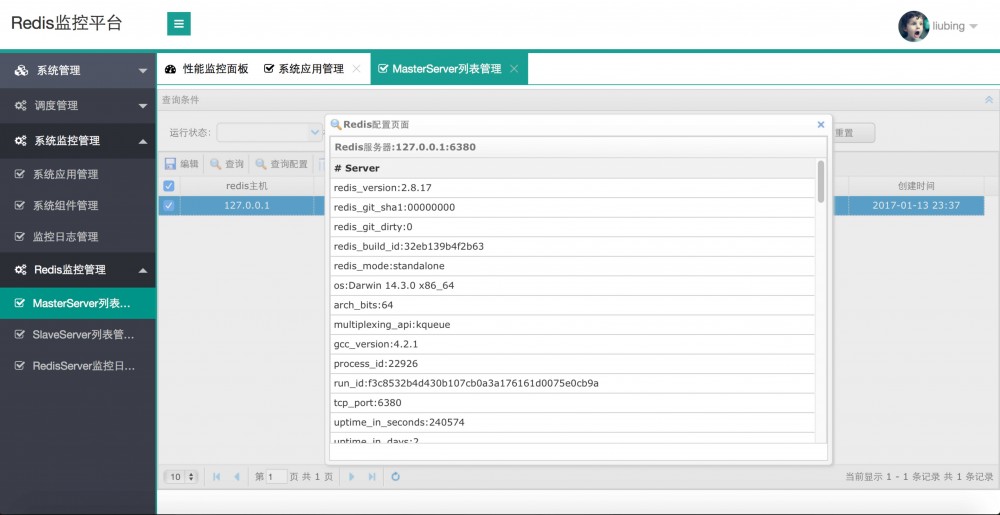
Task: Click the os:Darwin 14.3.0 x86_64 row
Action: click(x=573, y=286)
